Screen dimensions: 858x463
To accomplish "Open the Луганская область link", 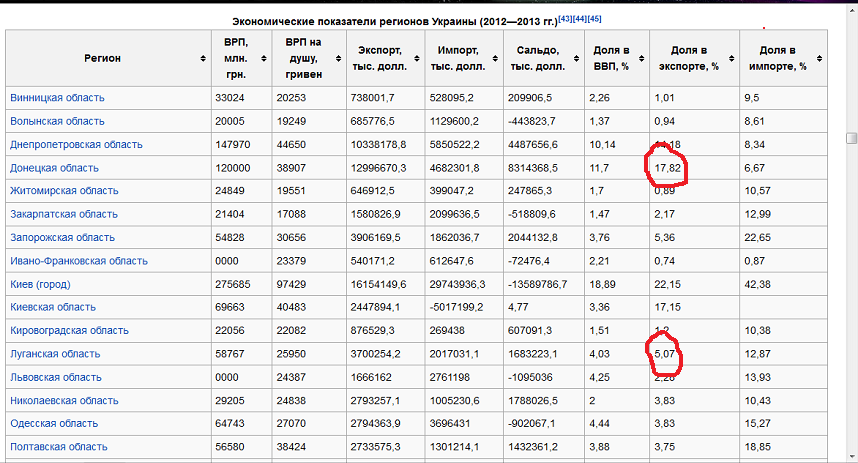I will [55, 354].
